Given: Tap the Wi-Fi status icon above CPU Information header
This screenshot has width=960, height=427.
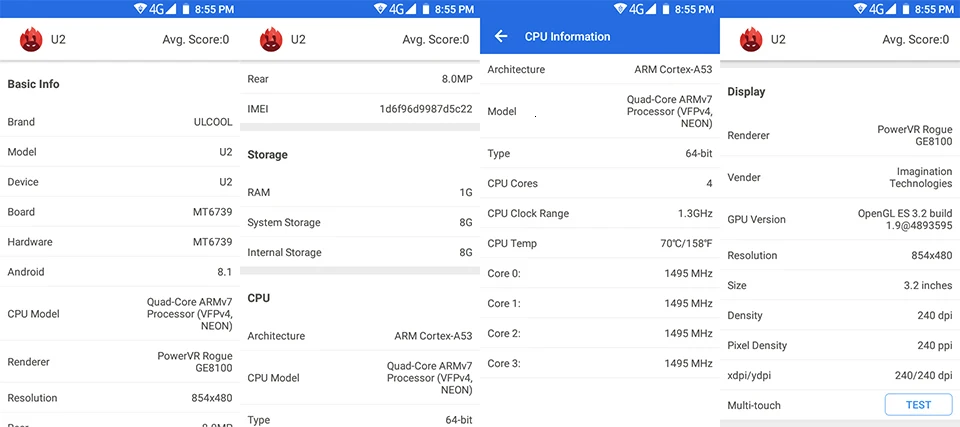Looking at the screenshot, I should coord(620,9).
